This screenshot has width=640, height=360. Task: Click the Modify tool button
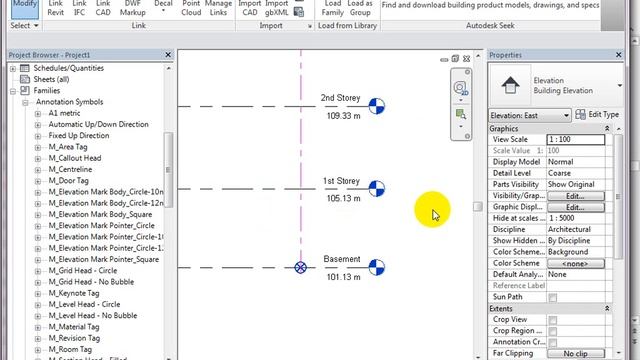[x=24, y=8]
